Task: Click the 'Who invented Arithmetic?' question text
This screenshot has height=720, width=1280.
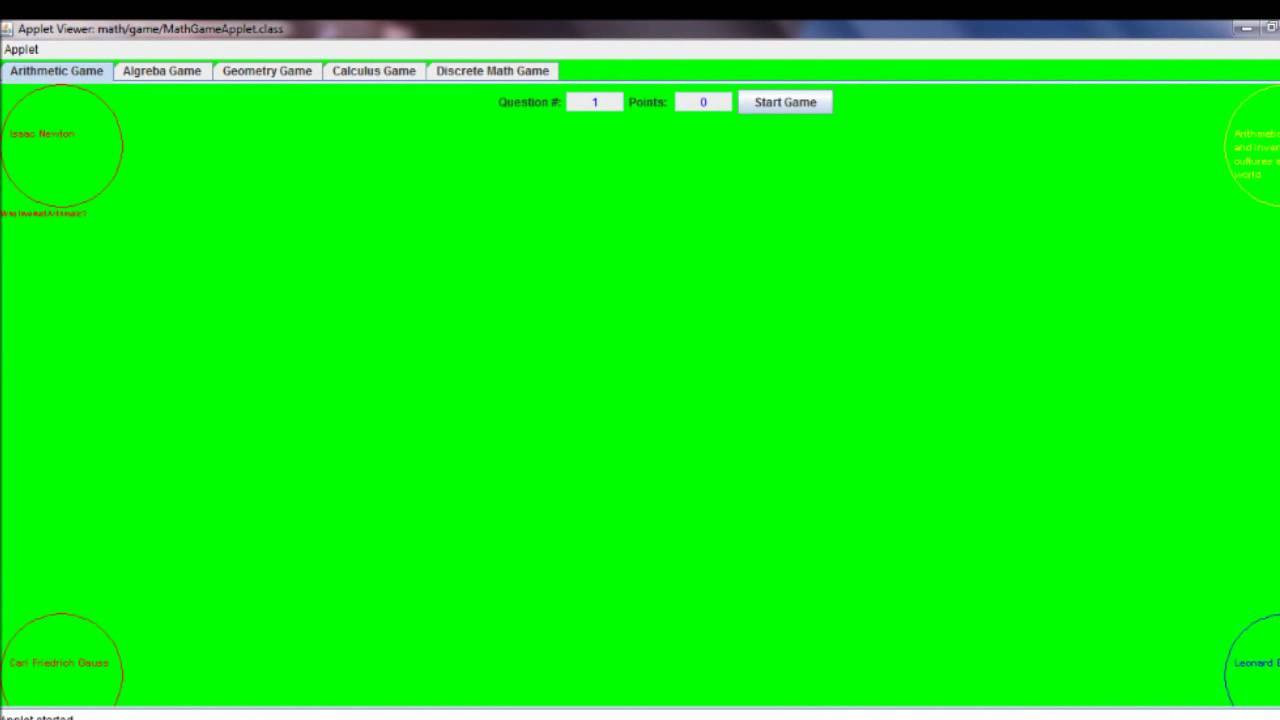Action: 43,214
